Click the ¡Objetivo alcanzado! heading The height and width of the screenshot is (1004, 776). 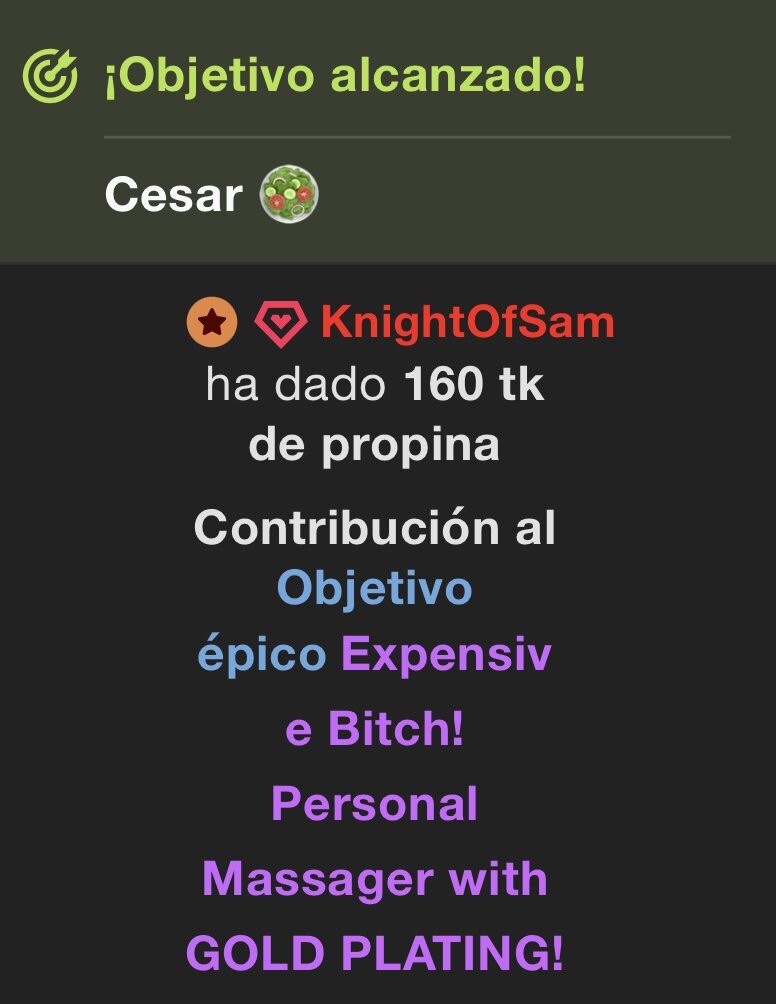345,76
